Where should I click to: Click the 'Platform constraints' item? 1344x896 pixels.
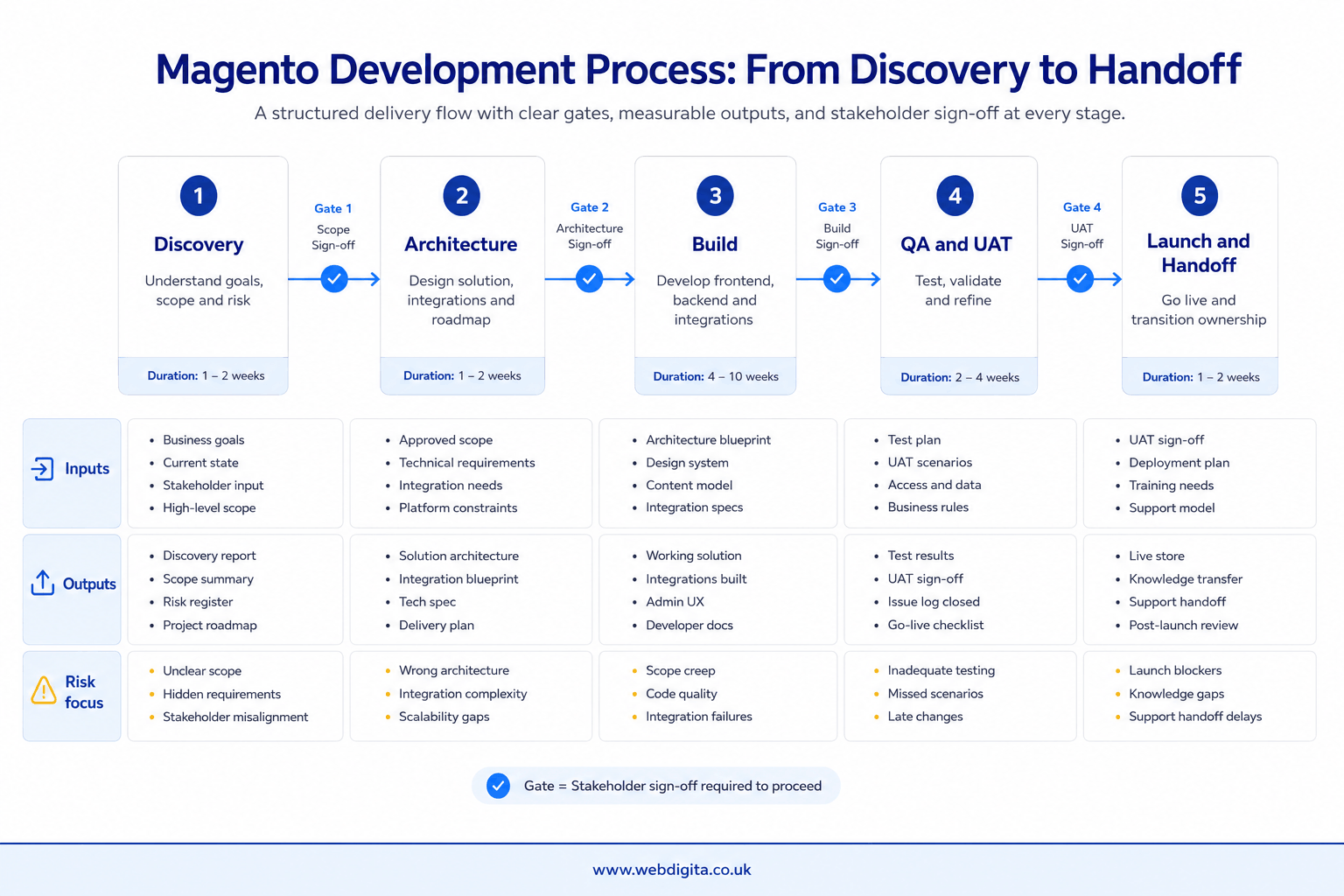pos(458,507)
